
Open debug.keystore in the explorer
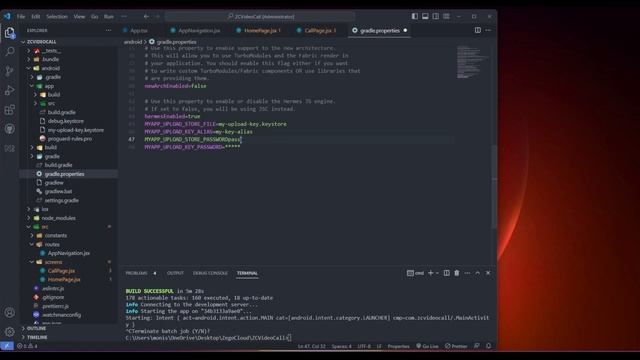click(65, 121)
